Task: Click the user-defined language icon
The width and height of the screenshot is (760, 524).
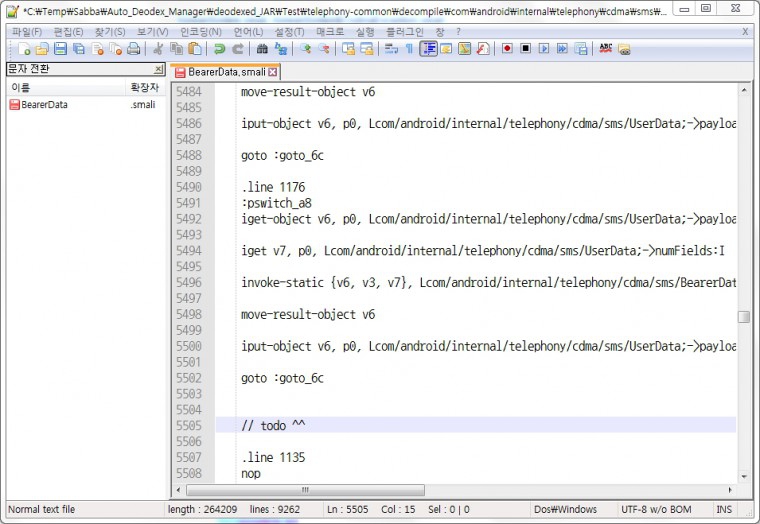Action: tap(446, 48)
